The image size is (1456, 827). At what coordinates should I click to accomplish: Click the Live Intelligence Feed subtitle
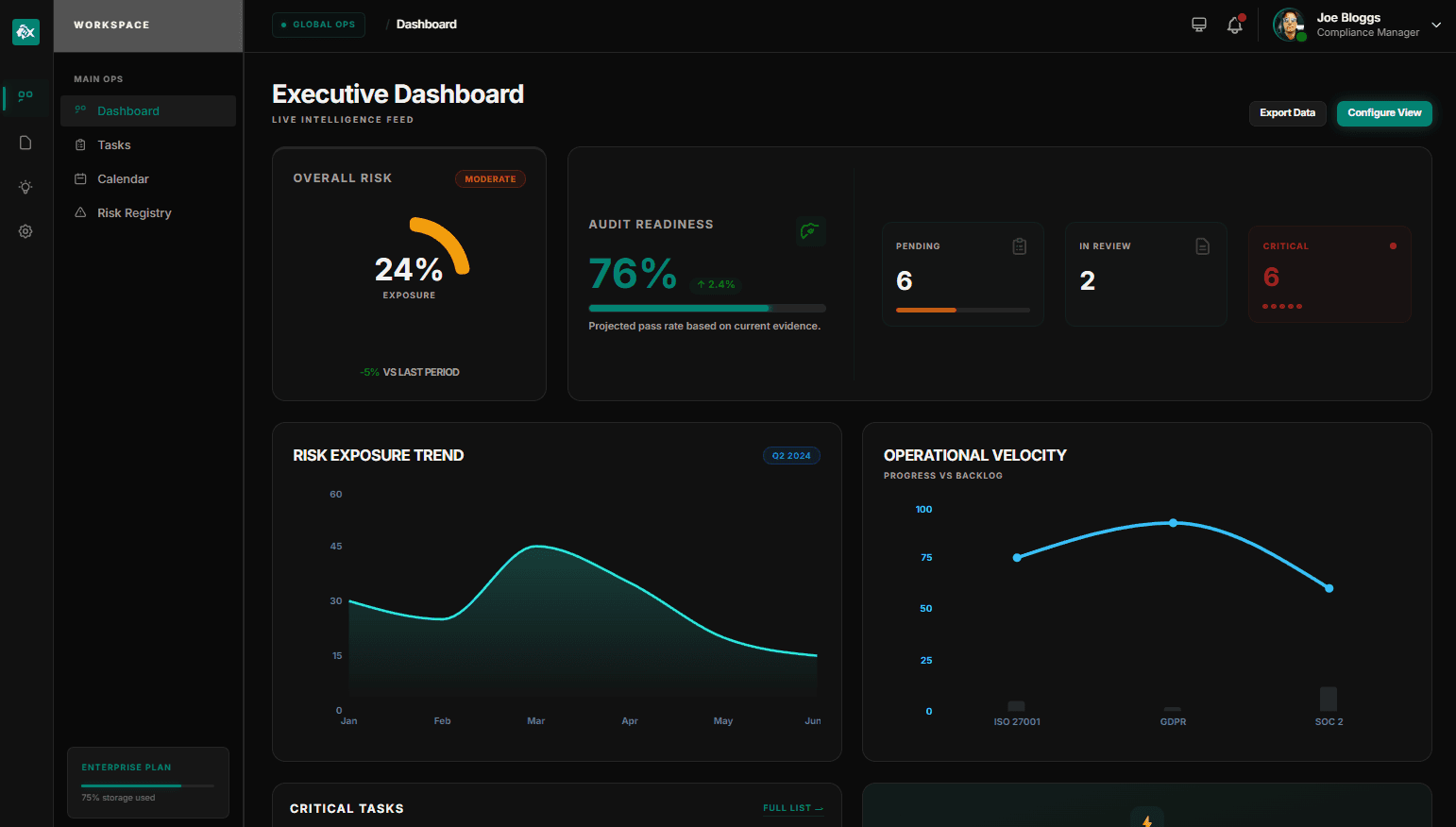point(343,120)
